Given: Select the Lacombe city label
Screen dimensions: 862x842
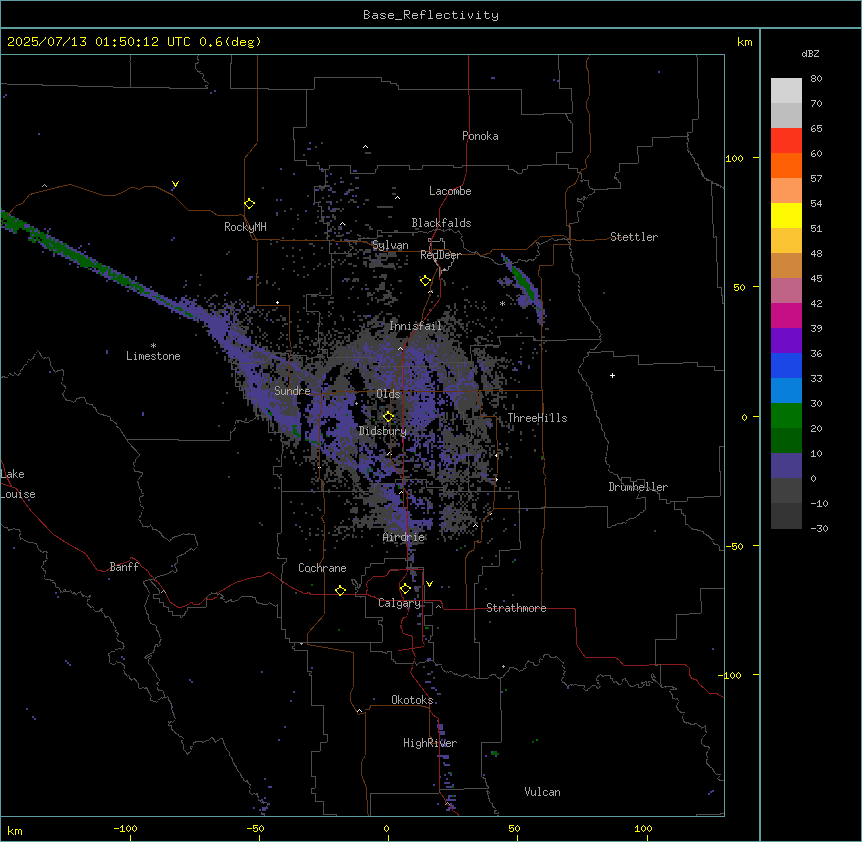Looking at the screenshot, I should point(450,191).
